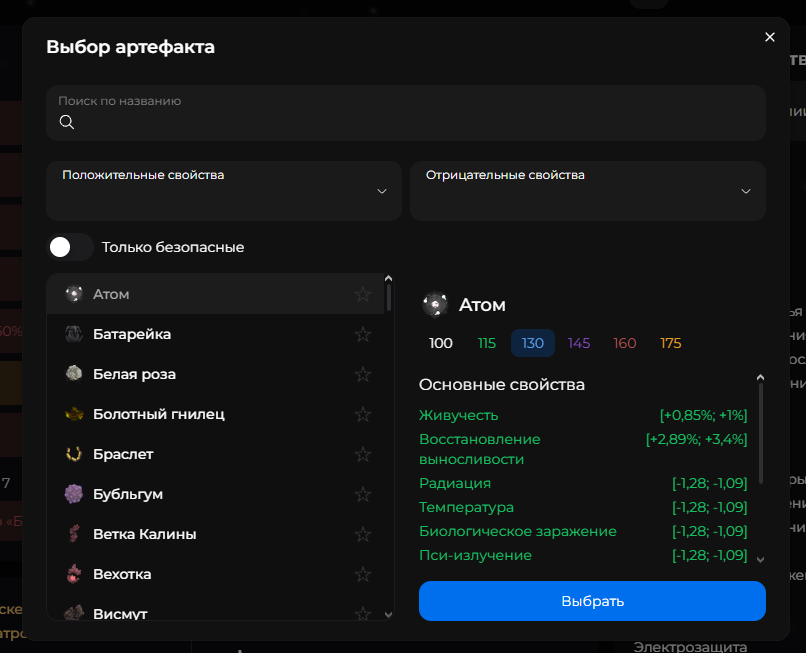
Task: Focus the Поиск по названию search field
Action: pos(406,113)
